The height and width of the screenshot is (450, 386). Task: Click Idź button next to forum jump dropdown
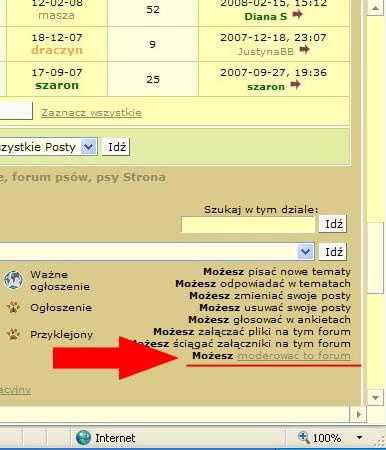[x=333, y=252]
